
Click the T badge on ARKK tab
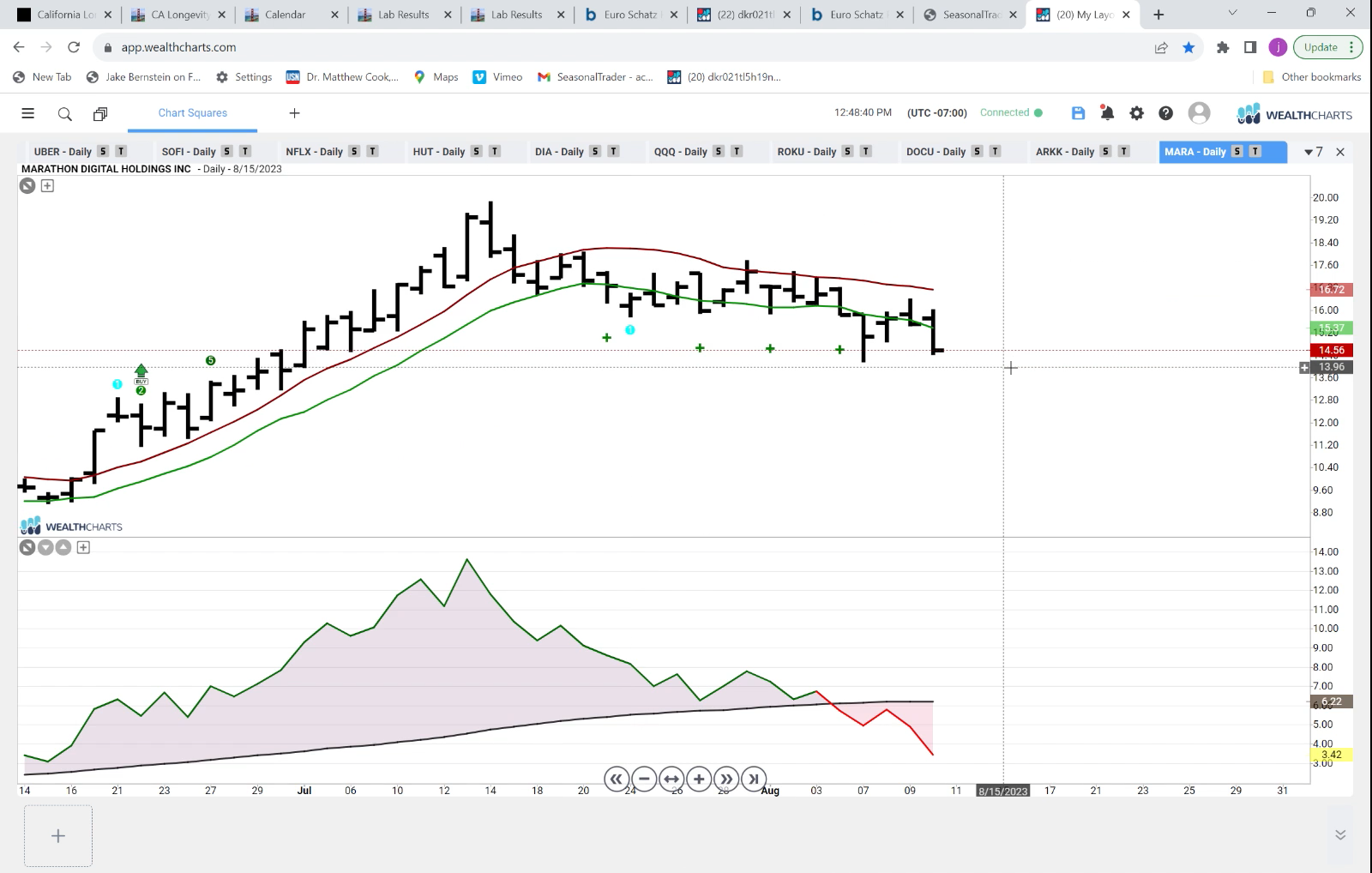tap(1123, 151)
